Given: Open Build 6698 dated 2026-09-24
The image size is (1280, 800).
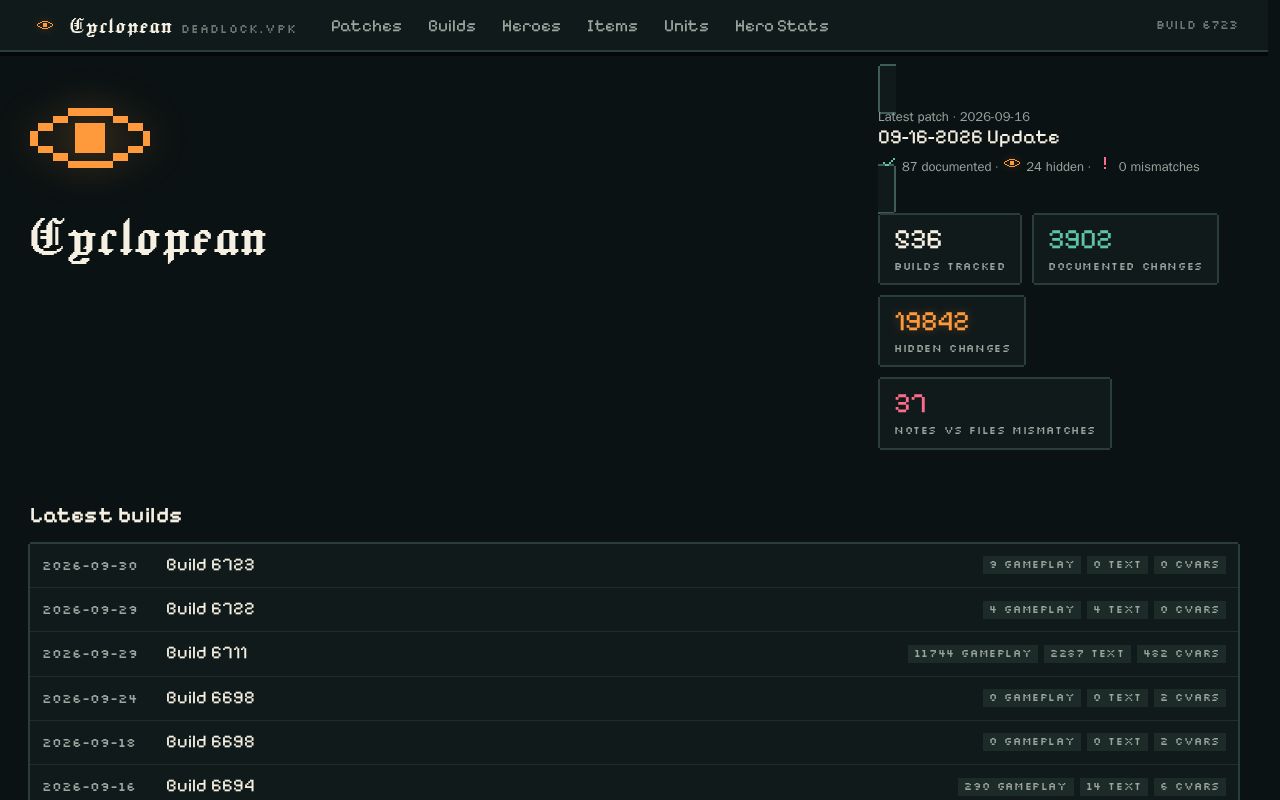Looking at the screenshot, I should 634,698.
